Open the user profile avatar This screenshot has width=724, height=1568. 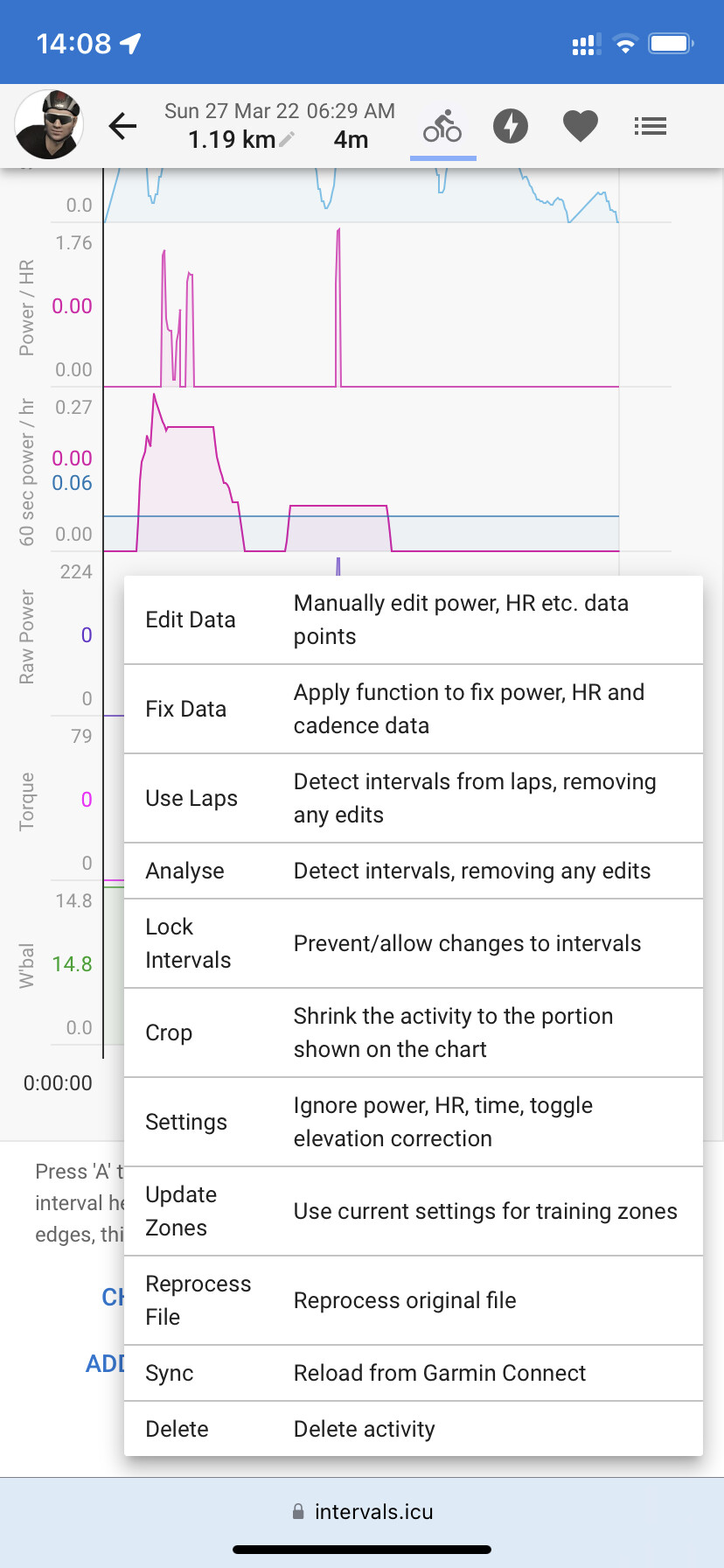(49, 124)
